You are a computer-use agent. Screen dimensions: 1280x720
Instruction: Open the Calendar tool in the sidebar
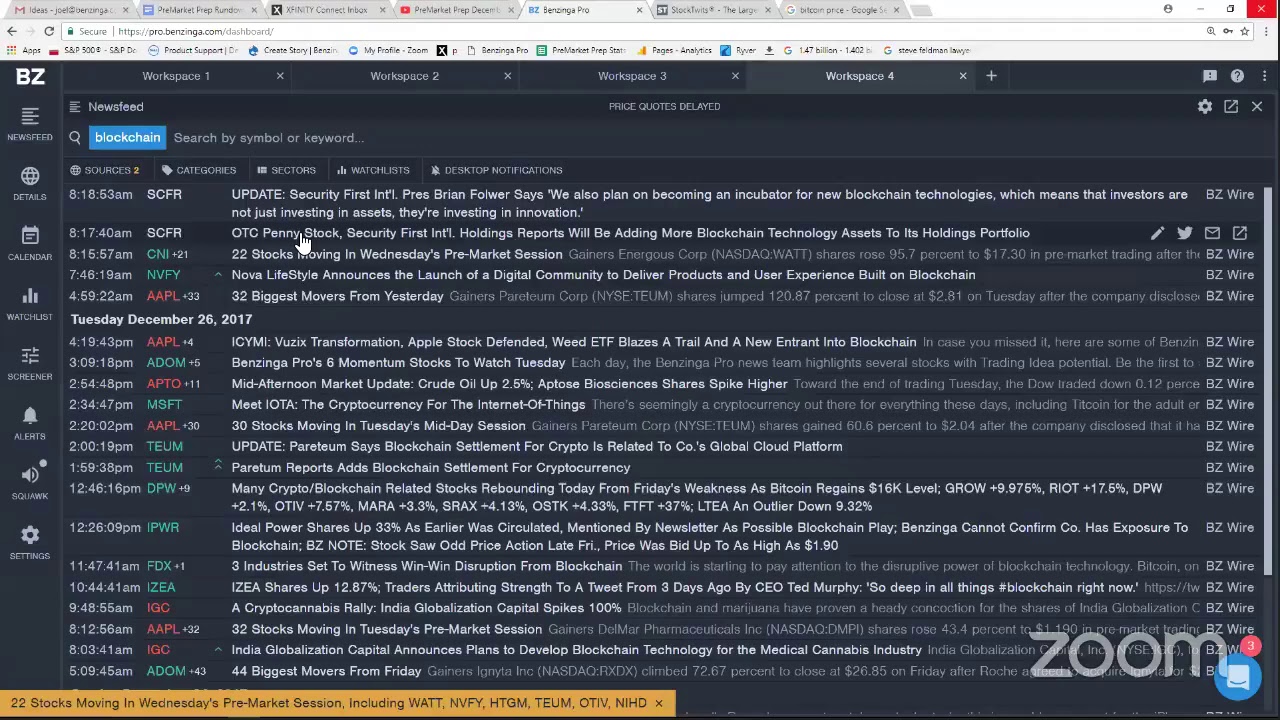pyautogui.click(x=30, y=244)
